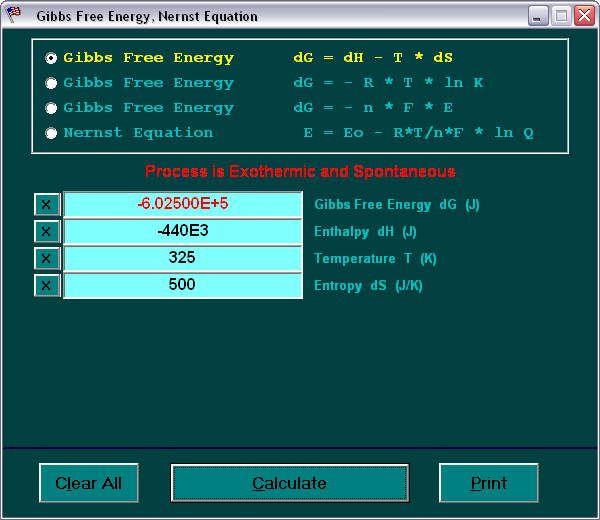Minimize the Gibbs Free Energy window

point(538,16)
